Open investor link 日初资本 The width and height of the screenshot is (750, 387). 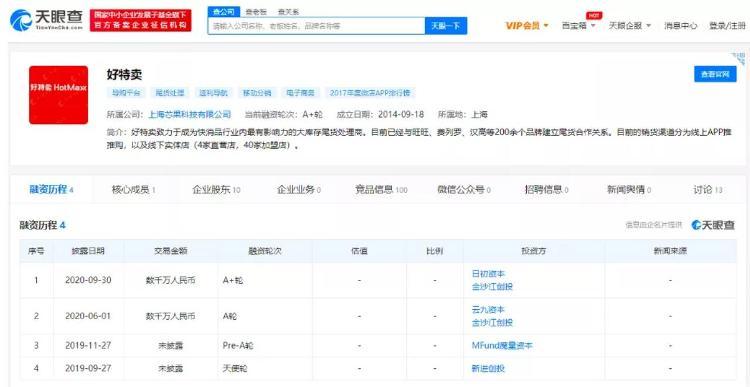[x=488, y=274]
